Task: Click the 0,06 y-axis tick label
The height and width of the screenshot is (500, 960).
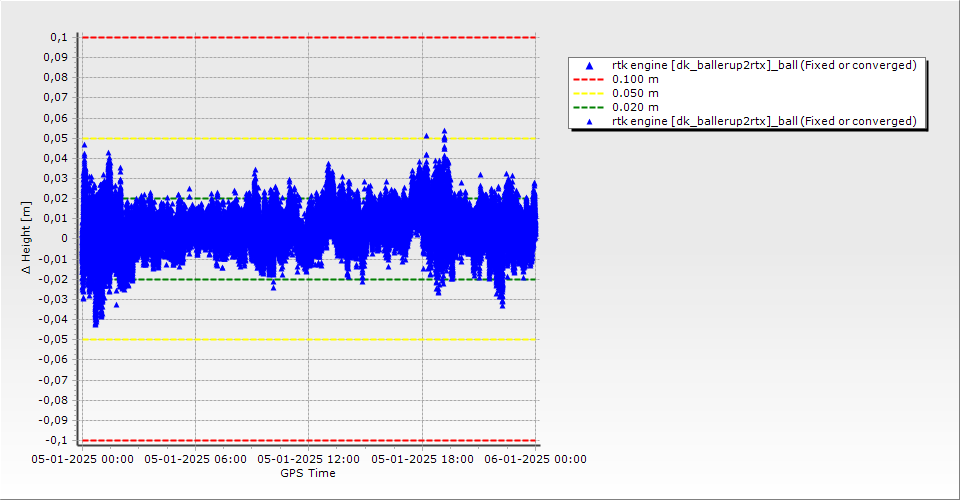Action: coord(56,118)
